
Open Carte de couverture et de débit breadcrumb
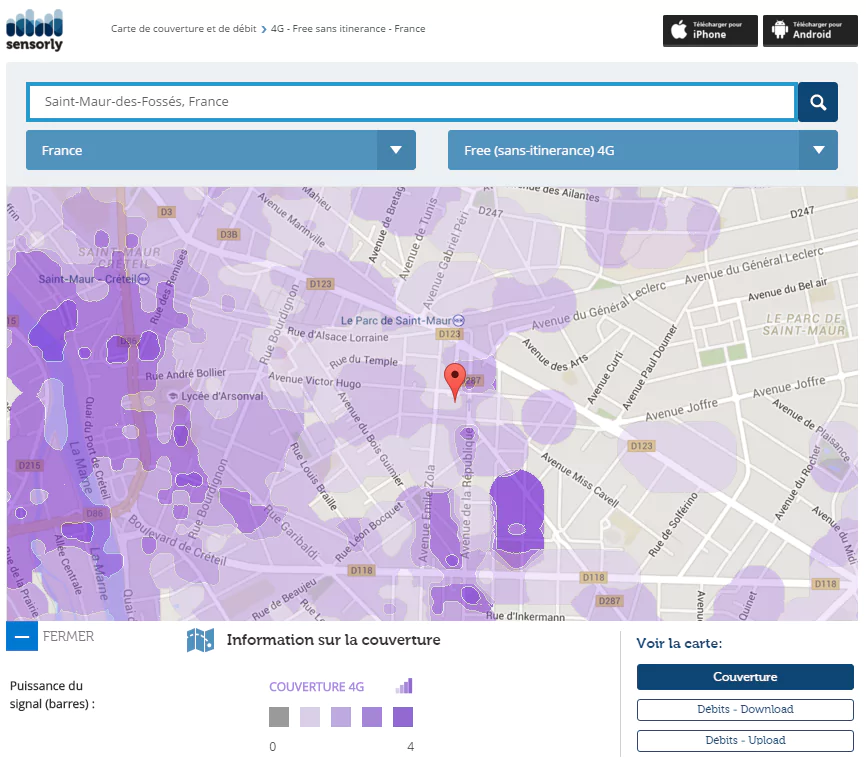[183, 29]
